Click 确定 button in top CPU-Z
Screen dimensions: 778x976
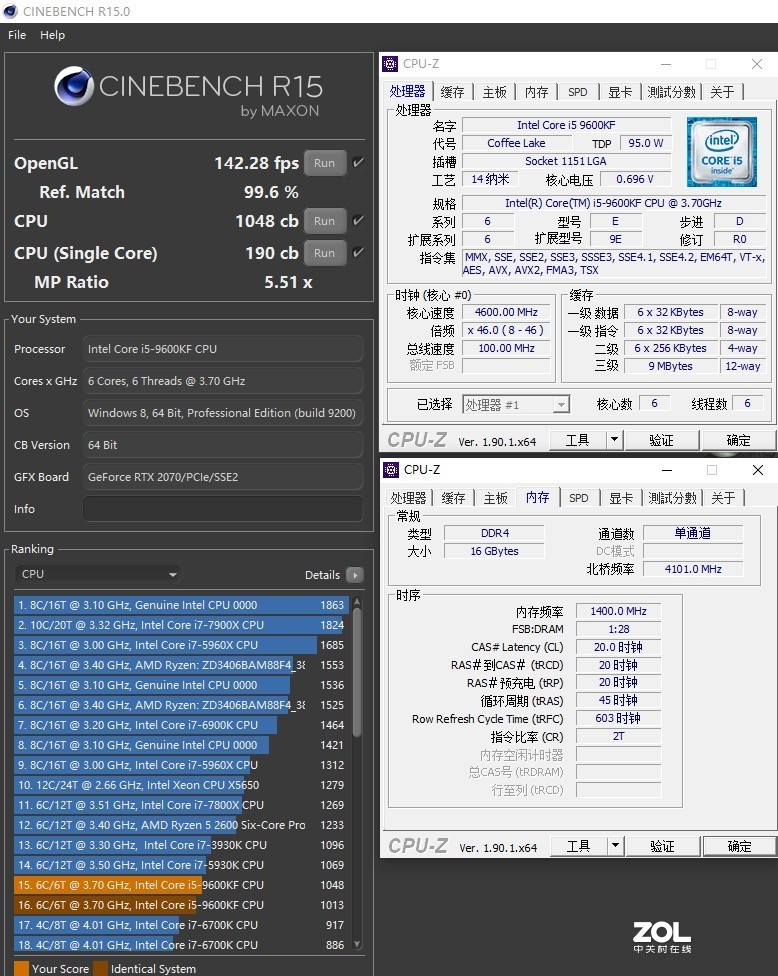tap(739, 439)
